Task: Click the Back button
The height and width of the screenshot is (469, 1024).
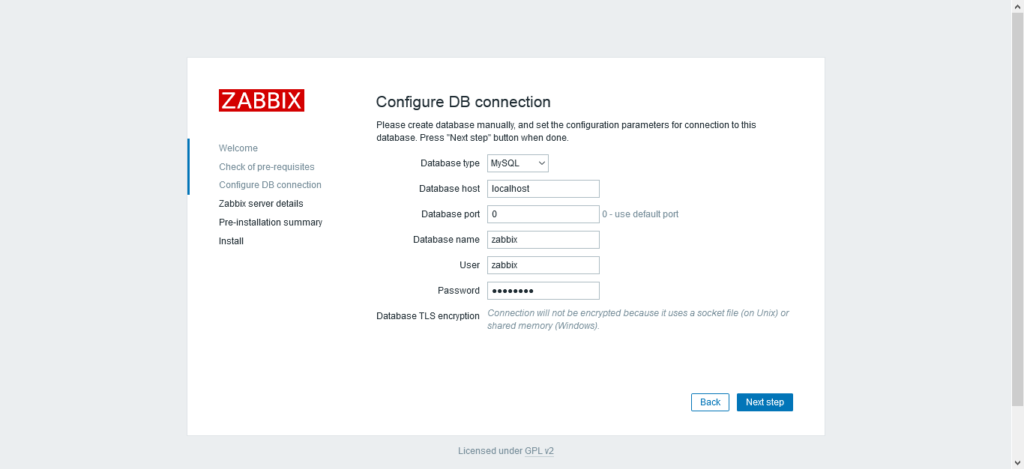Action: coord(710,402)
